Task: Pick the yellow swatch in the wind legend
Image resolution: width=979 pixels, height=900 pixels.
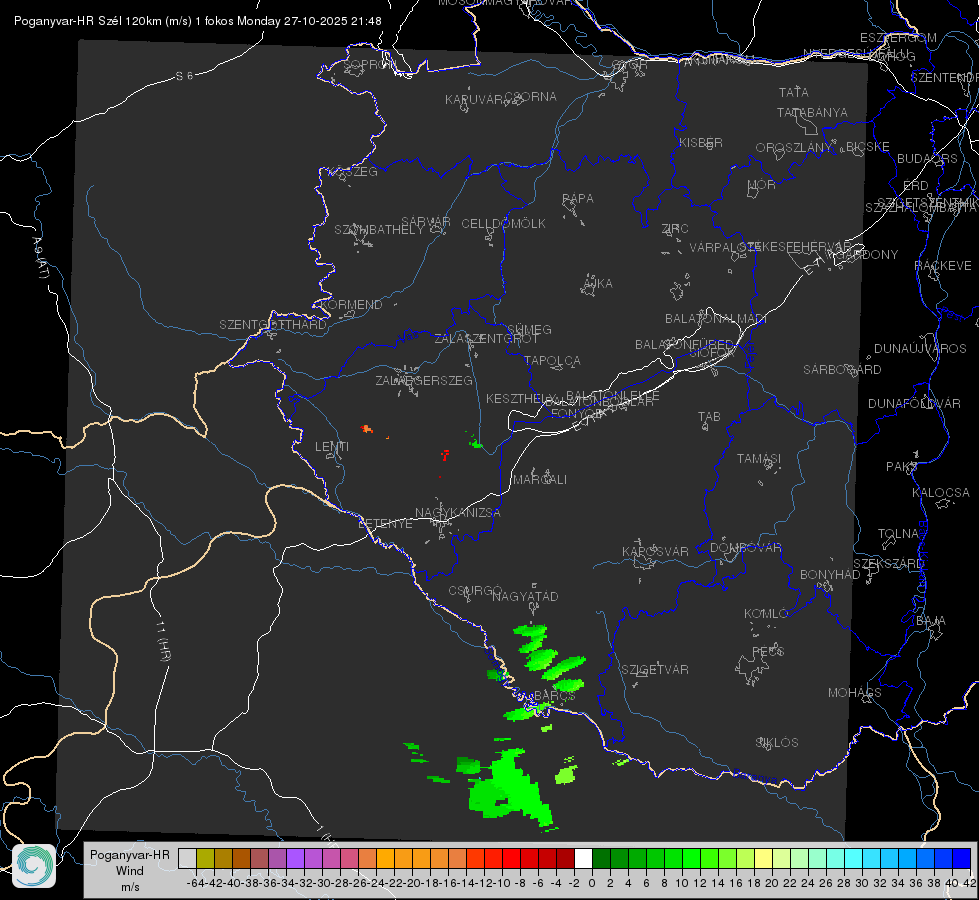Action: point(763,858)
